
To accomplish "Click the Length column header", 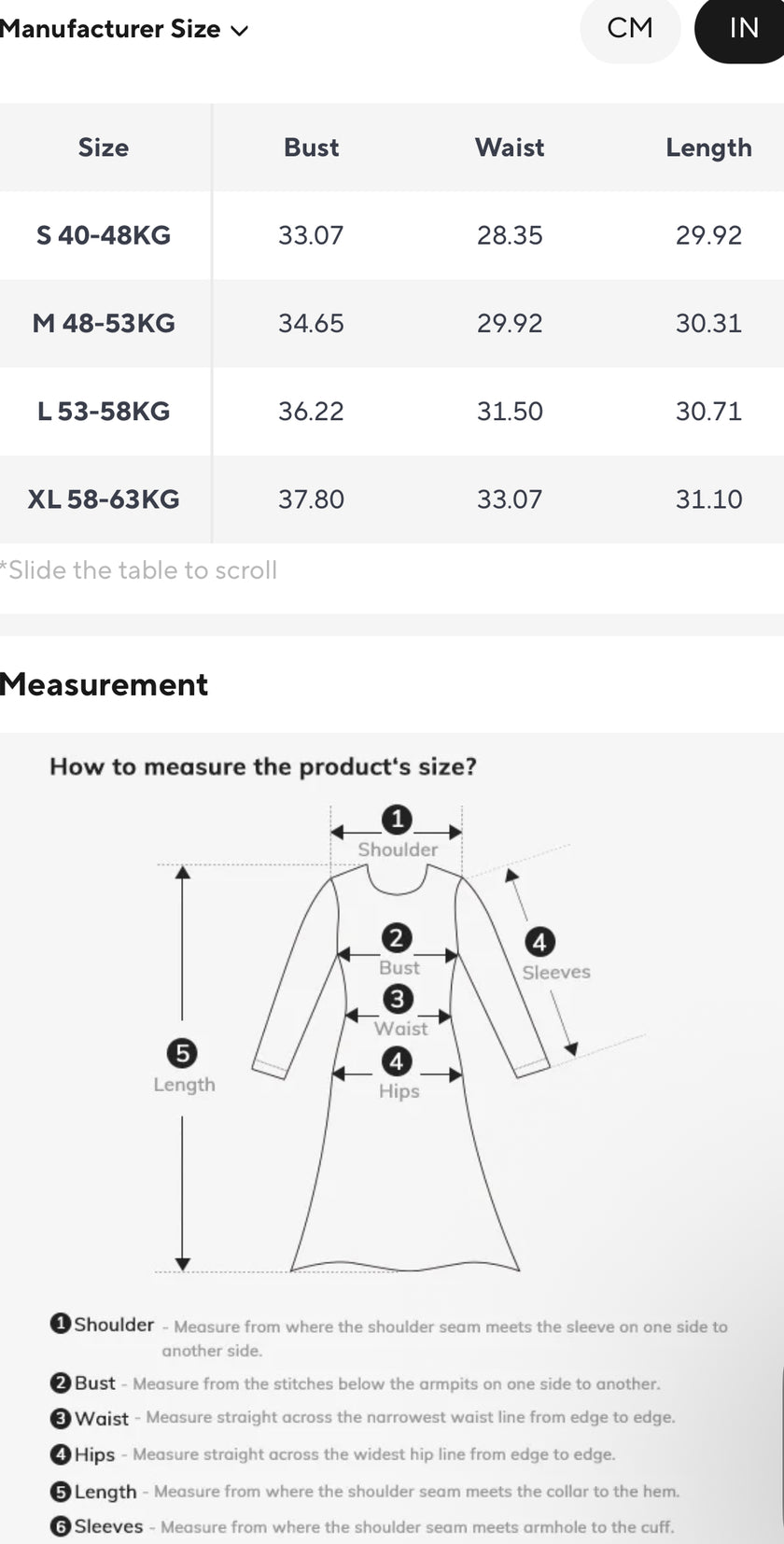I will [x=708, y=147].
